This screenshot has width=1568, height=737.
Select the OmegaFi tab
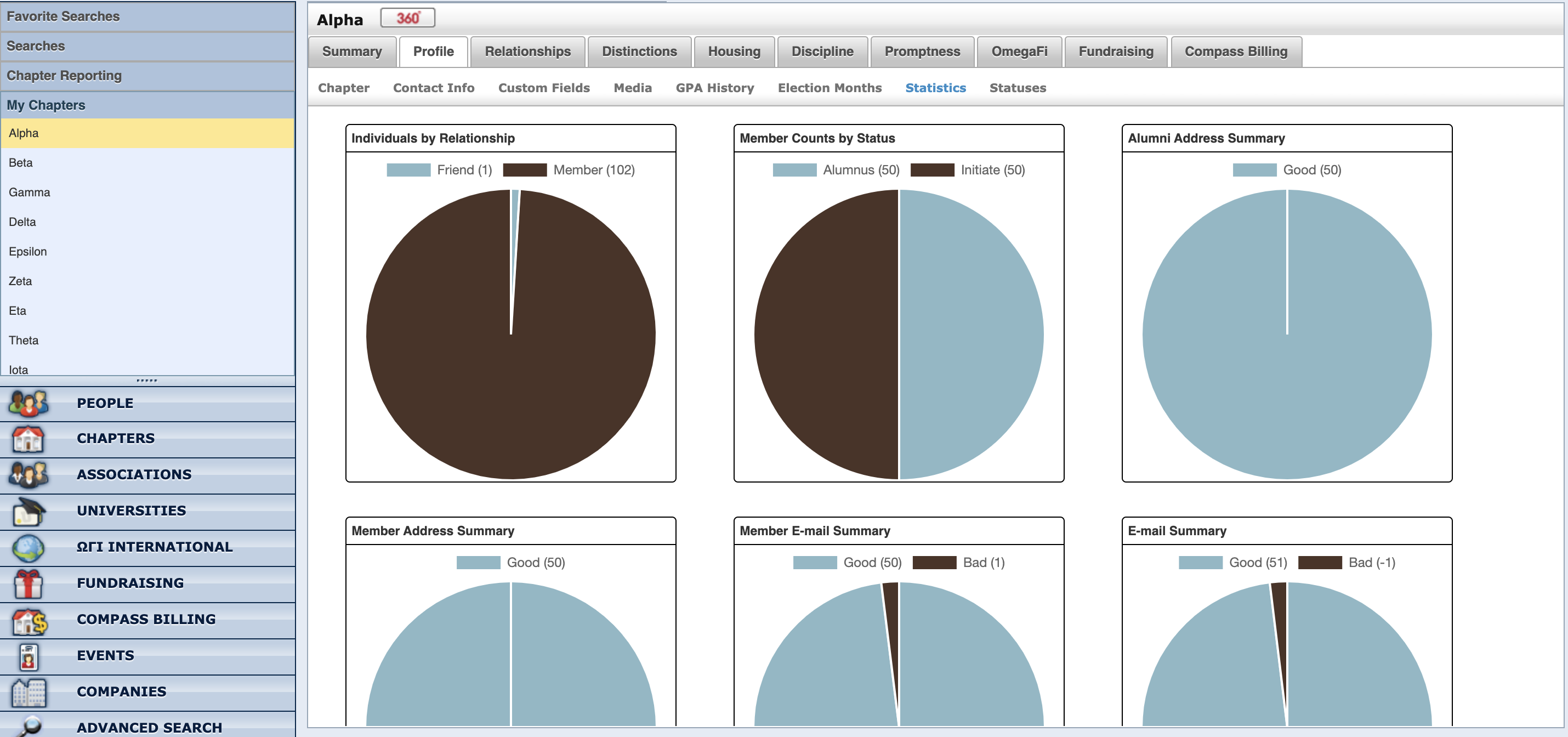pos(1020,52)
